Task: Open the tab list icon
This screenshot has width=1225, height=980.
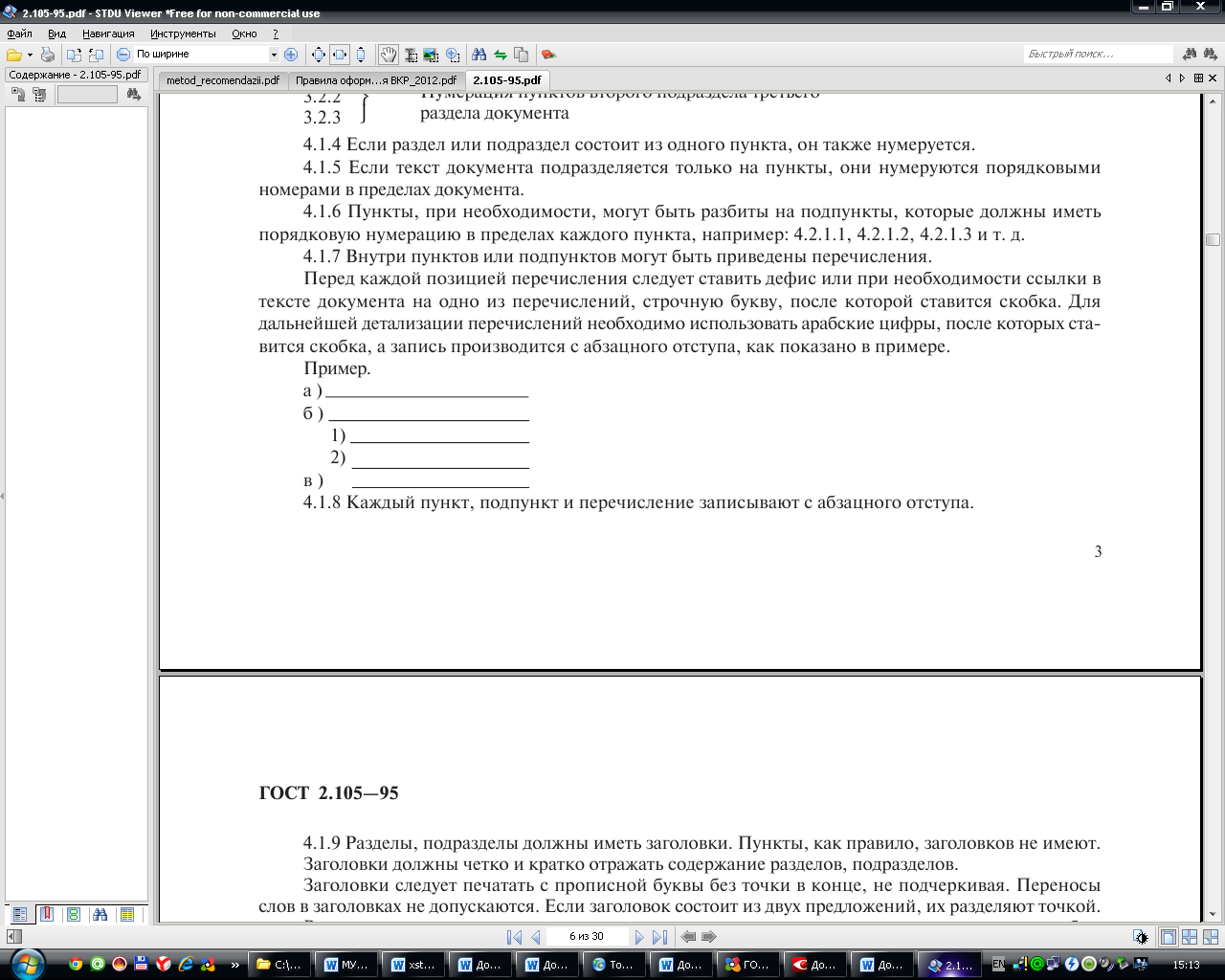Action: tap(1198, 78)
